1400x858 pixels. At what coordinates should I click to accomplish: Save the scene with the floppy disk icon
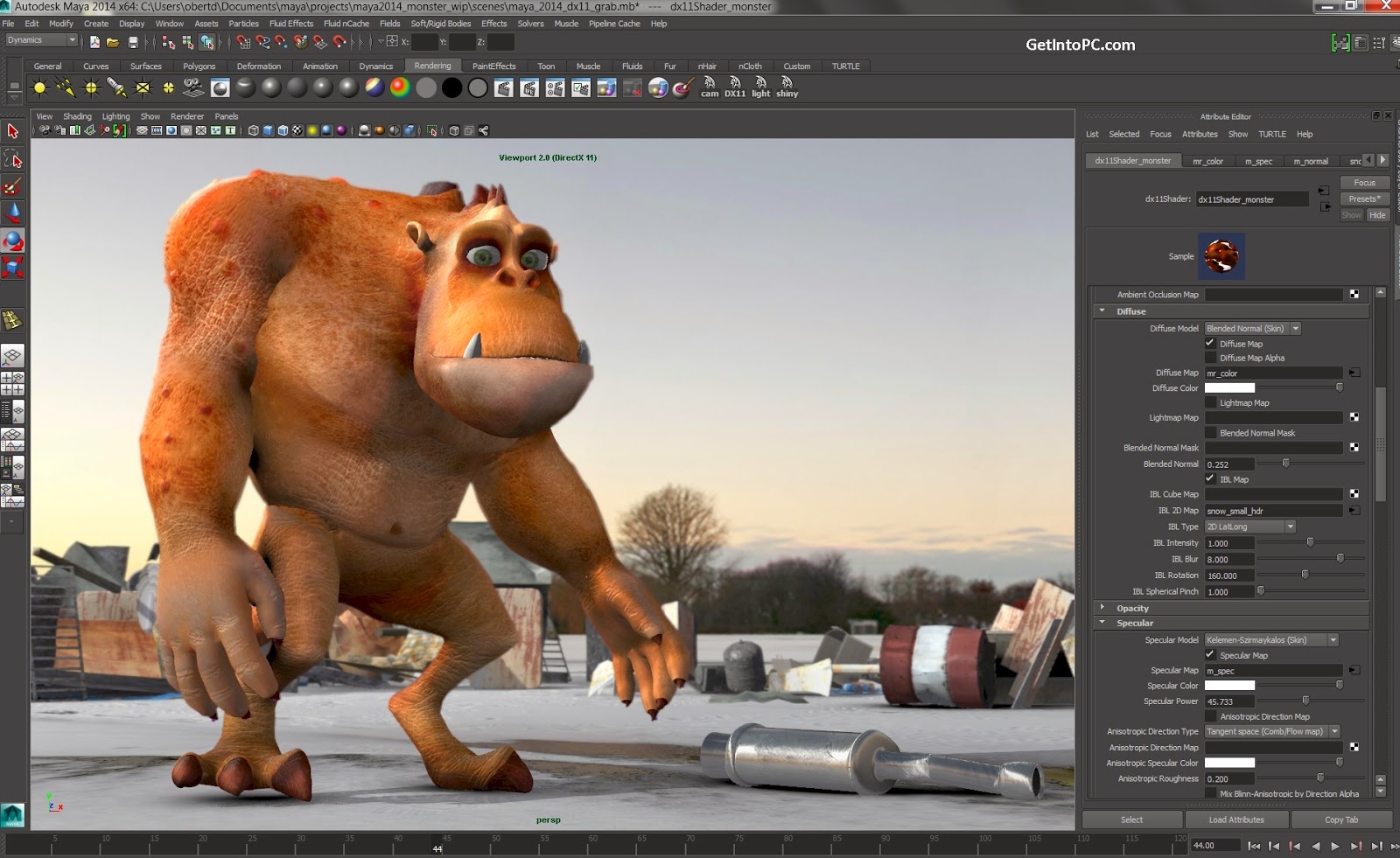[133, 41]
